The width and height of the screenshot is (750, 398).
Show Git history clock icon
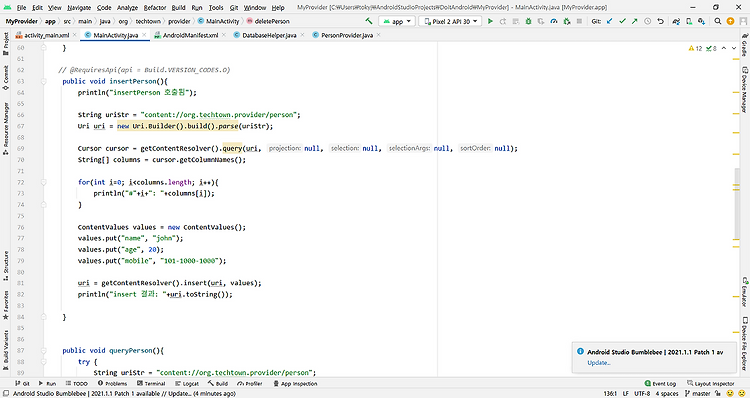648,21
